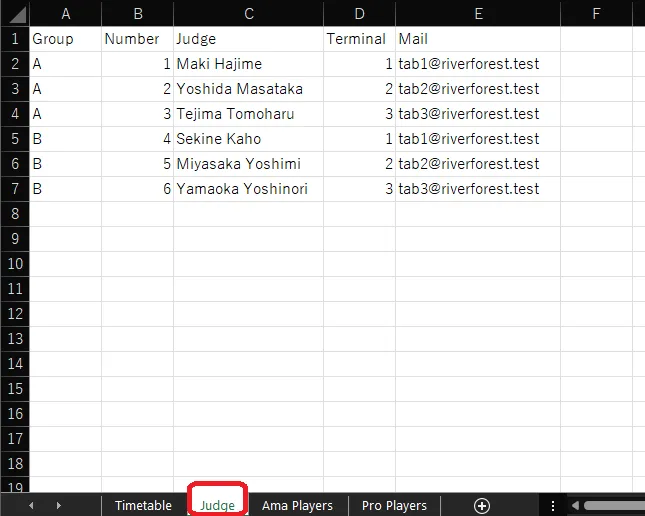Click the previous sheet navigation arrow
The width and height of the screenshot is (645, 516).
(31, 506)
